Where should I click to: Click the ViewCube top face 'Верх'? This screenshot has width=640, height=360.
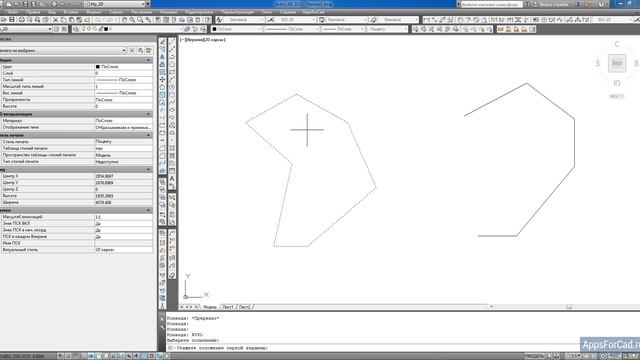point(617,63)
